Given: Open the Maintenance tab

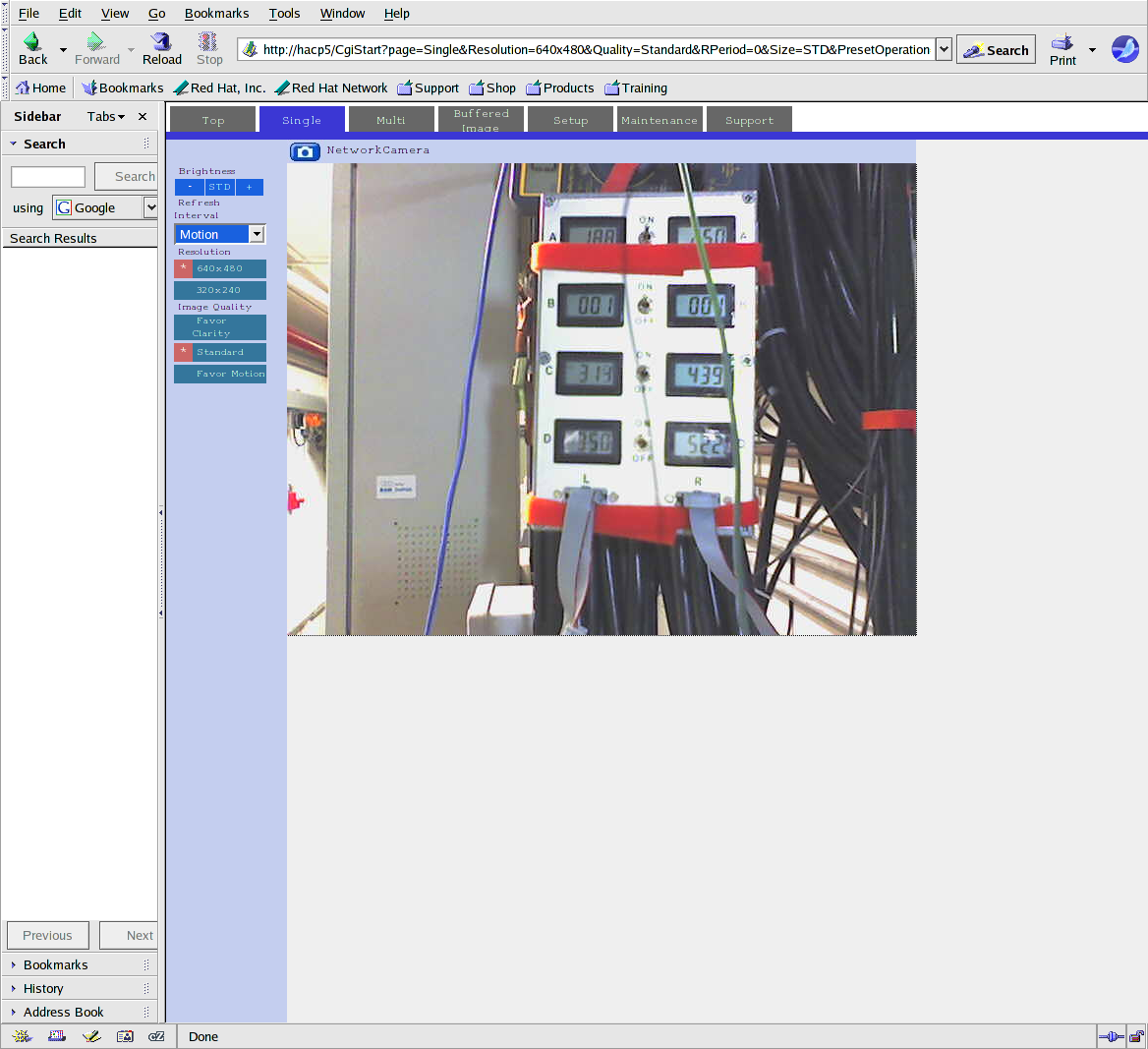Looking at the screenshot, I should [x=660, y=119].
